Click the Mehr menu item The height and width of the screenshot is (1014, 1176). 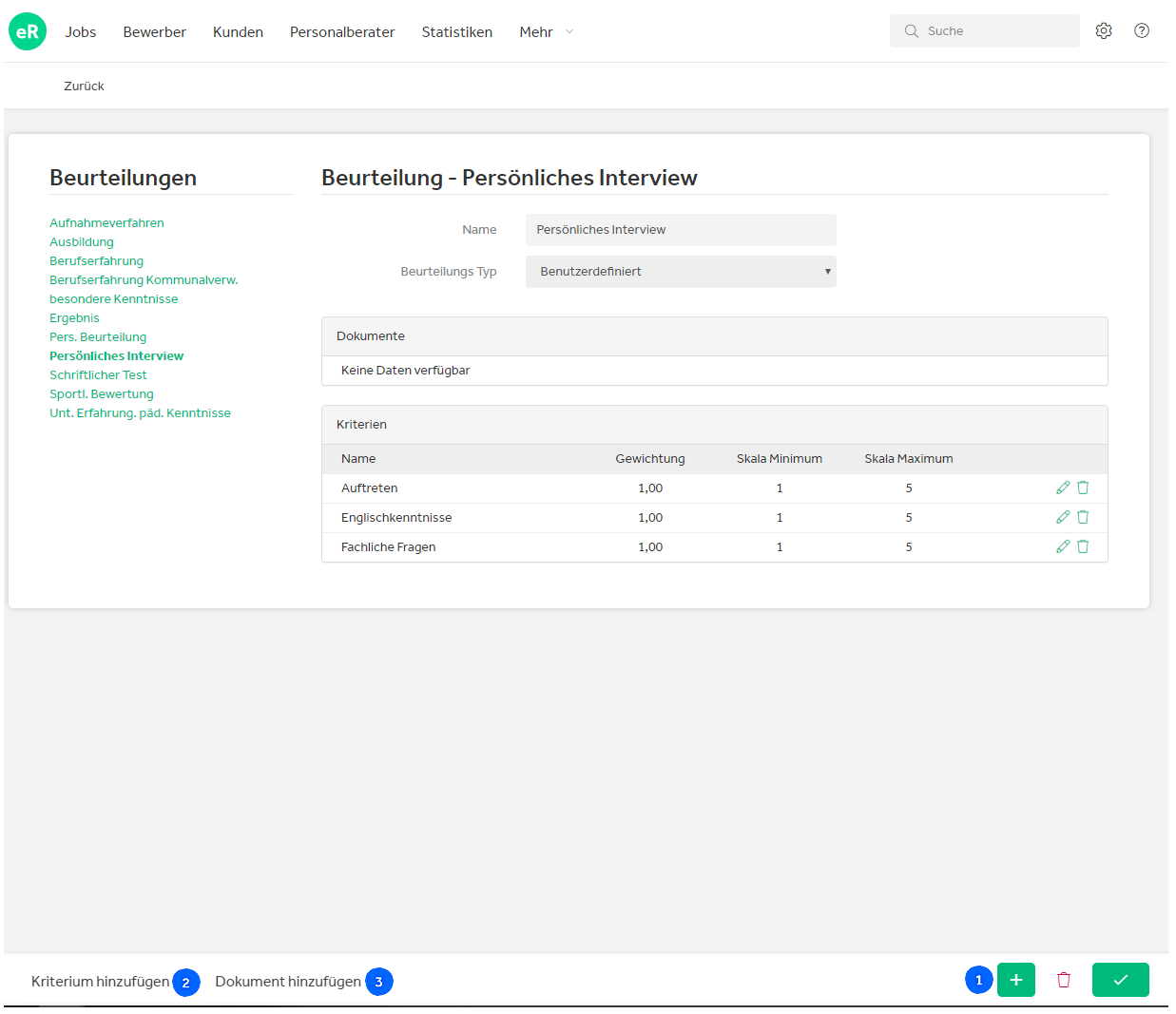[x=536, y=32]
